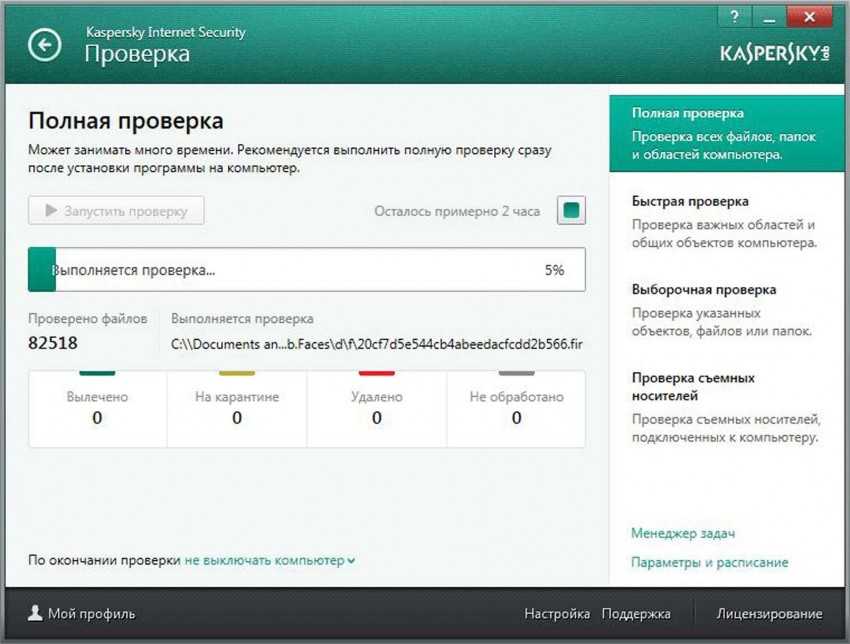Open Лицензирование in the bottom bar
This screenshot has height=644, width=850.
pyautogui.click(x=769, y=614)
